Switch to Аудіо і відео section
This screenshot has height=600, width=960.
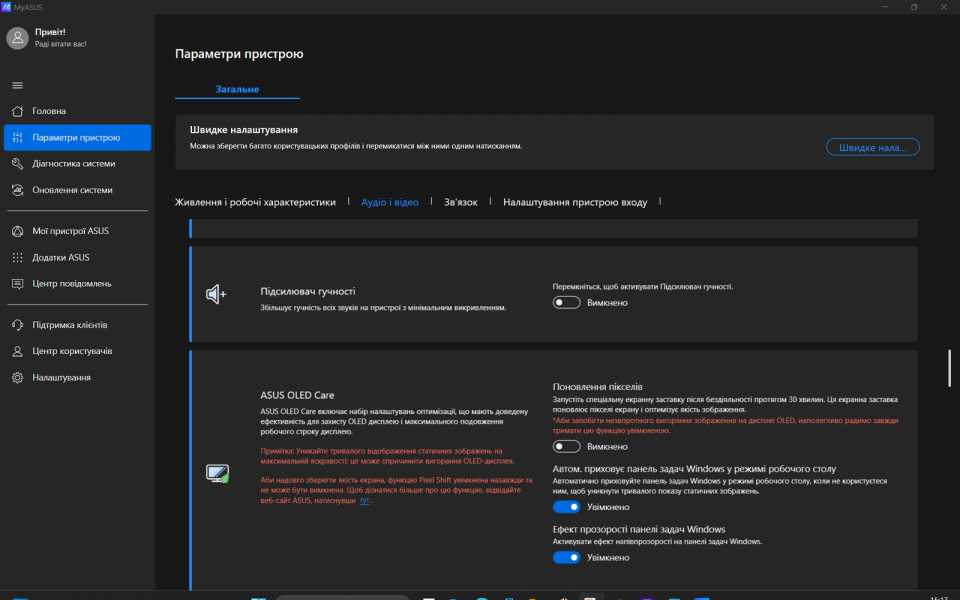pos(390,202)
